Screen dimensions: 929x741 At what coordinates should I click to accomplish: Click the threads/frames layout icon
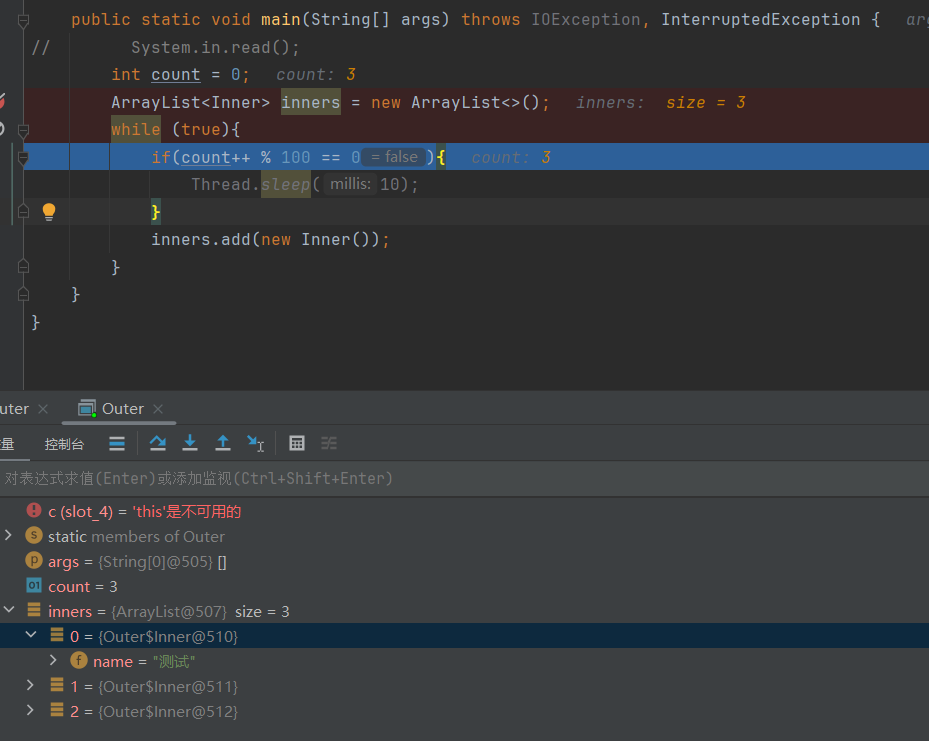click(117, 444)
